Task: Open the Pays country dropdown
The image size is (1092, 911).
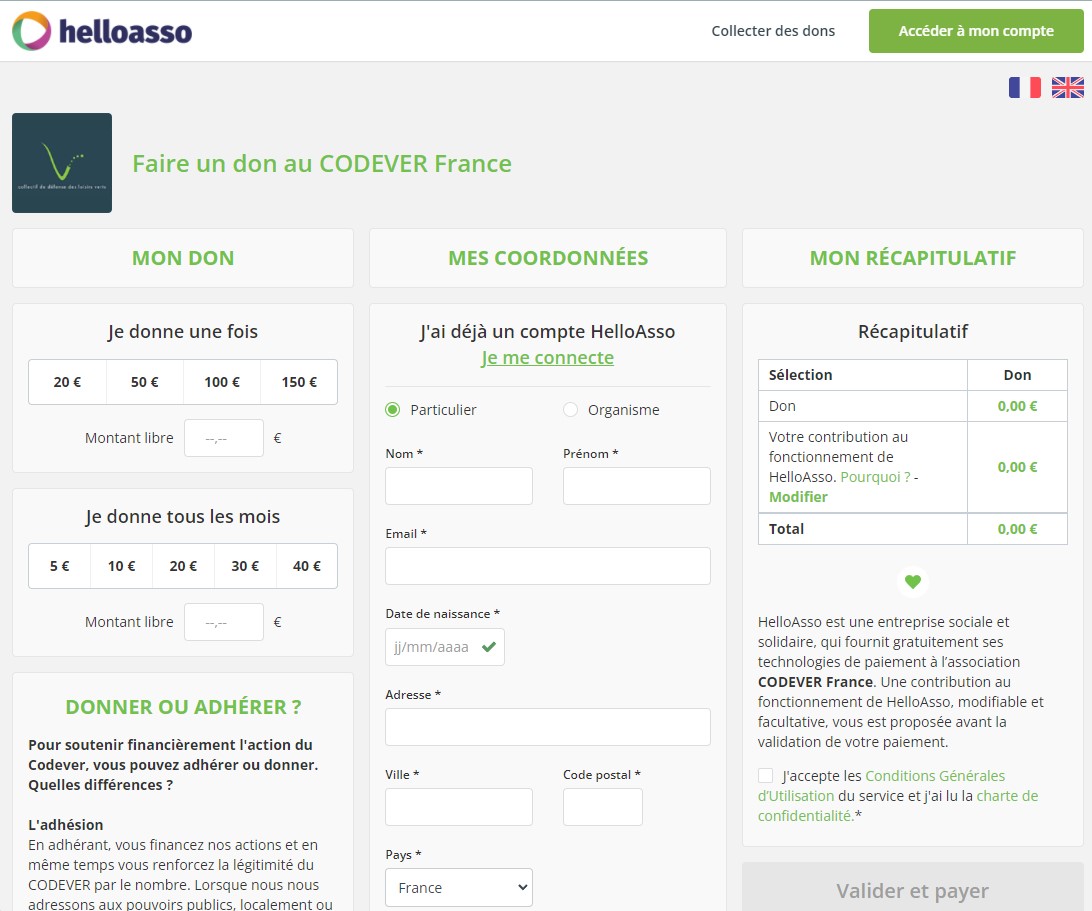Action: pyautogui.click(x=459, y=887)
